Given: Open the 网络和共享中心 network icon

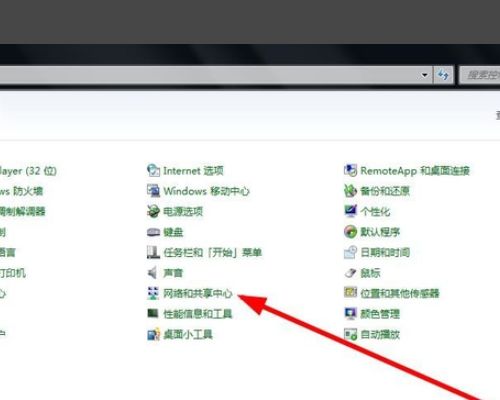Looking at the screenshot, I should [153, 293].
